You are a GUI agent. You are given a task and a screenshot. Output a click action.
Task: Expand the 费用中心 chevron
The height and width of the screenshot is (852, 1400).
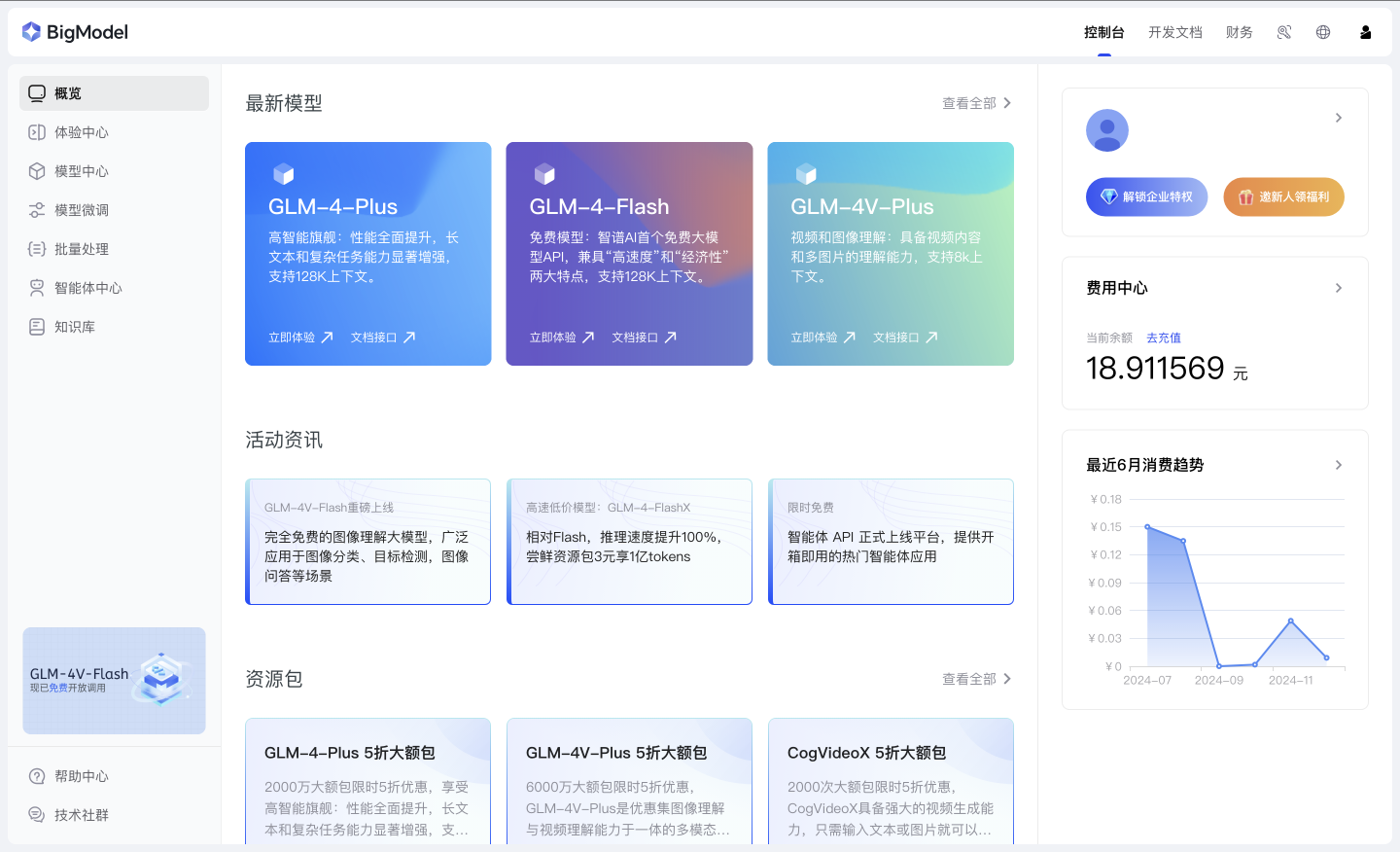click(1339, 288)
